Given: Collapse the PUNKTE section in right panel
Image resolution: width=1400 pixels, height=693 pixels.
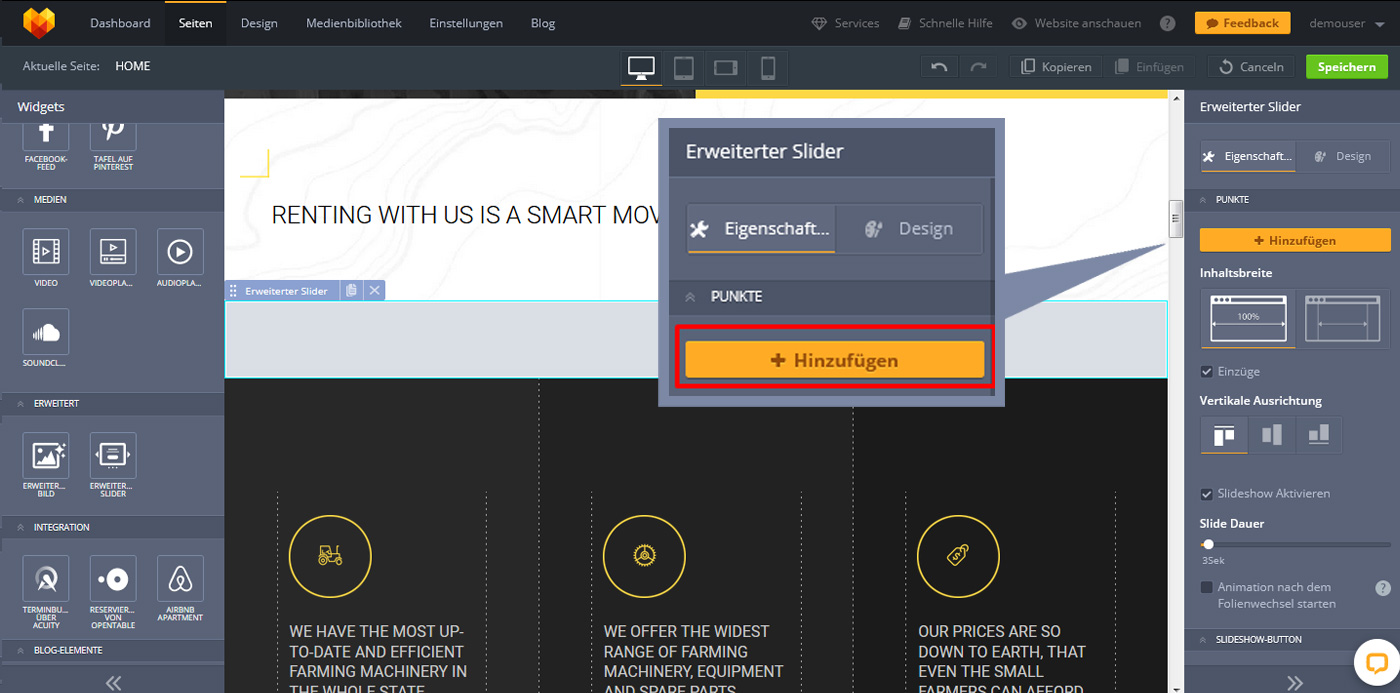Looking at the screenshot, I should 1203,200.
